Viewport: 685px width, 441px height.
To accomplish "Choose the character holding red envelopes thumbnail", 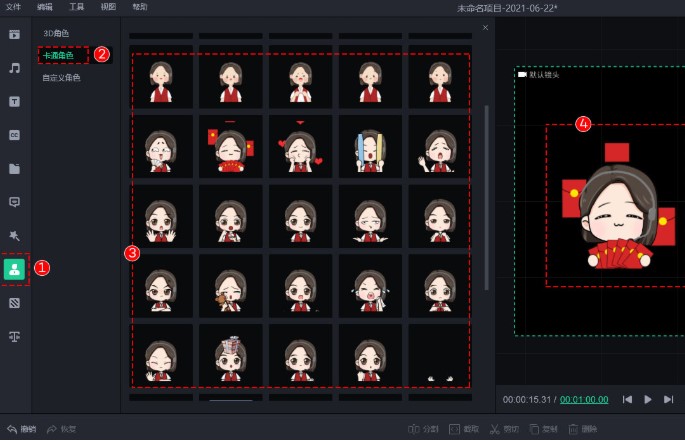I will click(230, 147).
